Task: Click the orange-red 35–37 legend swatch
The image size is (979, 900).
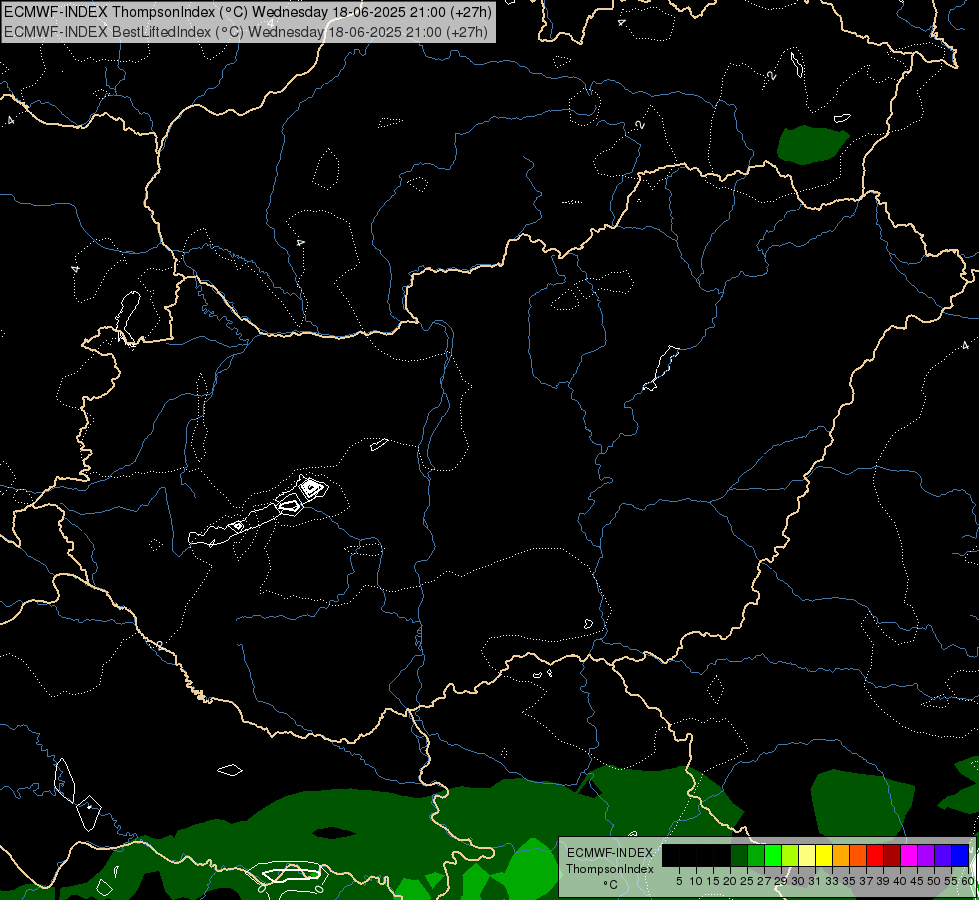Action: tap(857, 855)
